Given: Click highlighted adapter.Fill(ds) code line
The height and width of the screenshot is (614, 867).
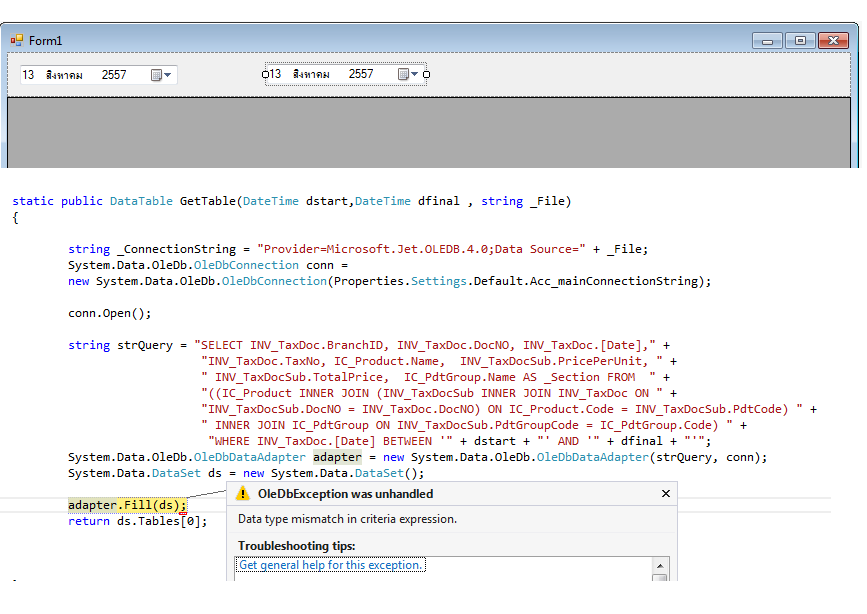Looking at the screenshot, I should point(127,505).
